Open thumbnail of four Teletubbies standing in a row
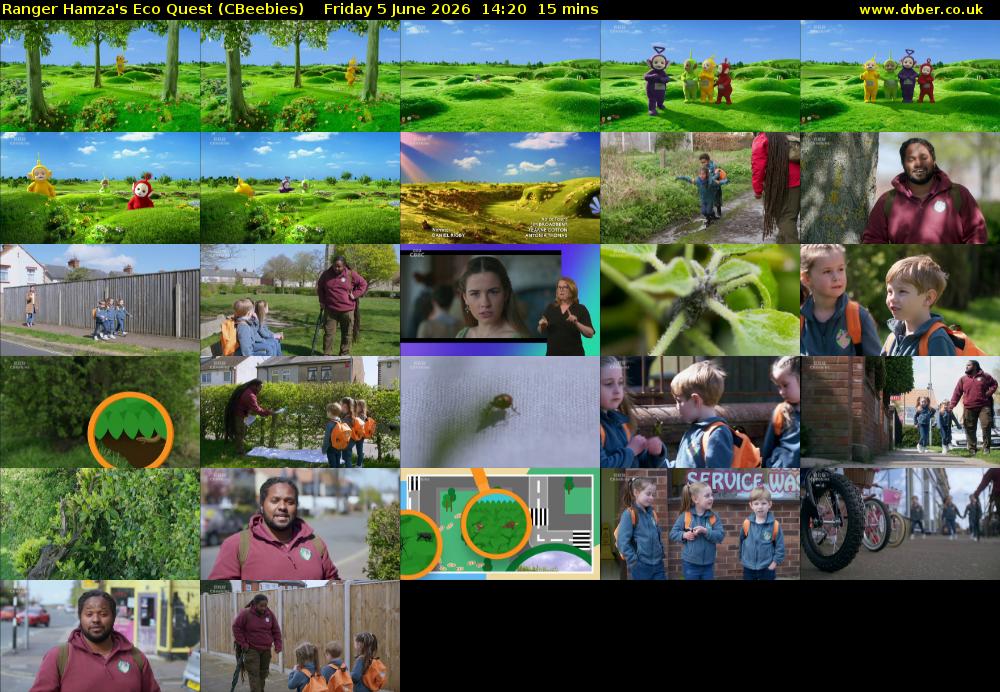The height and width of the screenshot is (692, 1000). (900, 76)
